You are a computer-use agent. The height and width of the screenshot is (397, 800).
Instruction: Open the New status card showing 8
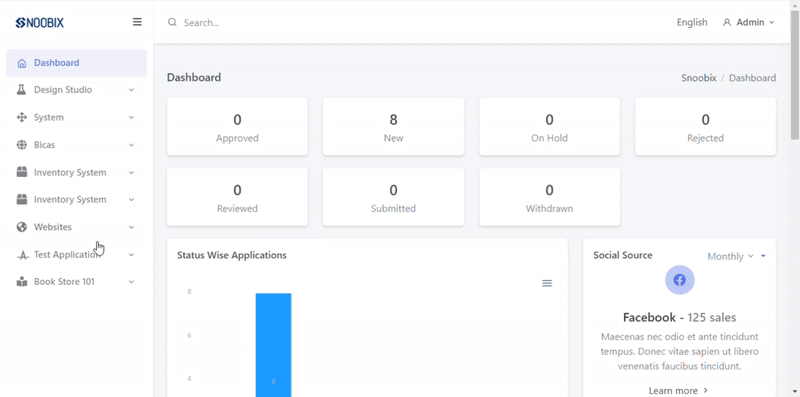point(393,127)
